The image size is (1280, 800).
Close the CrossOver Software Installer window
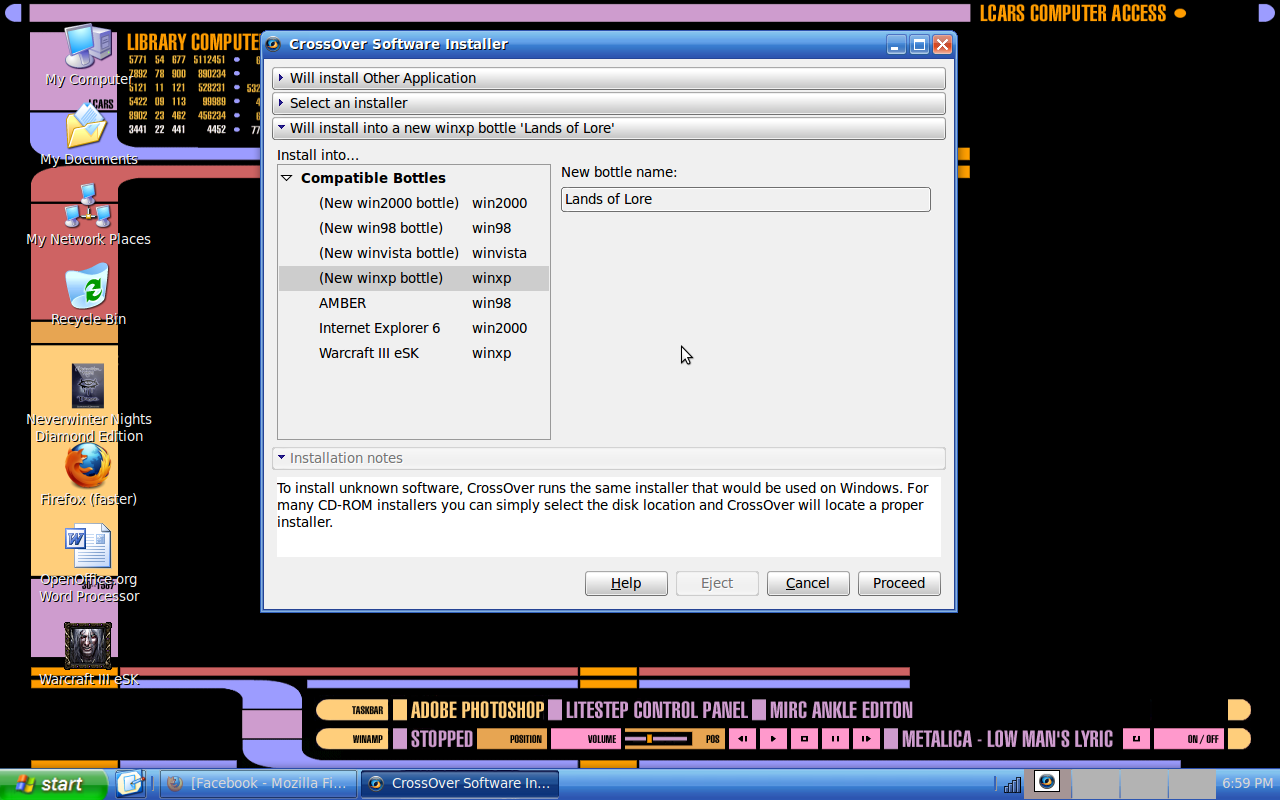tap(942, 45)
